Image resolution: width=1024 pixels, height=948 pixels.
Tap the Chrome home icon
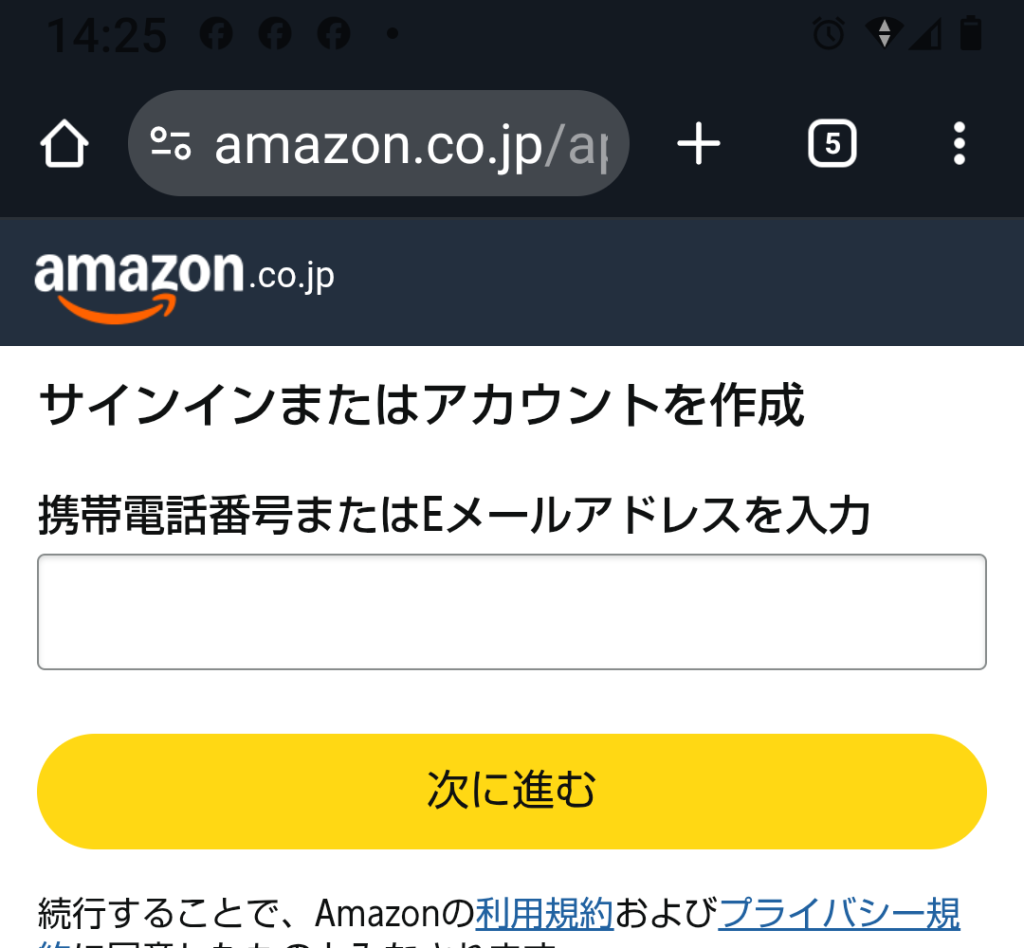tap(63, 143)
